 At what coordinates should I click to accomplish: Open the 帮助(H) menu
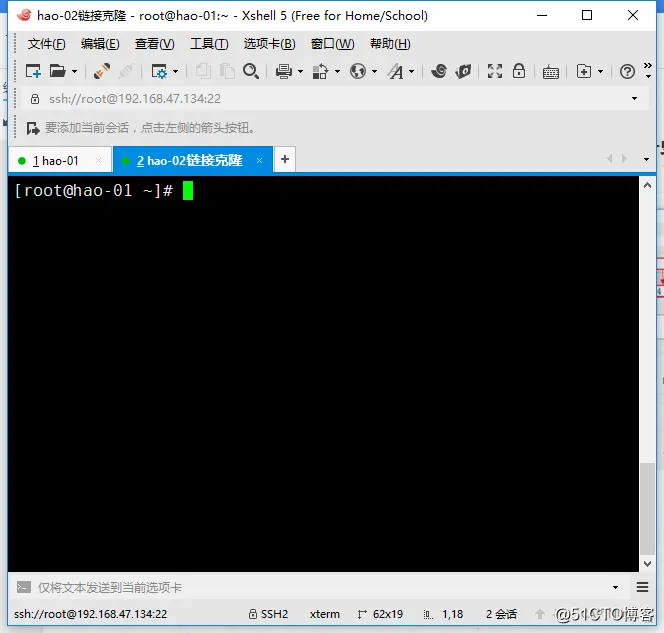390,44
